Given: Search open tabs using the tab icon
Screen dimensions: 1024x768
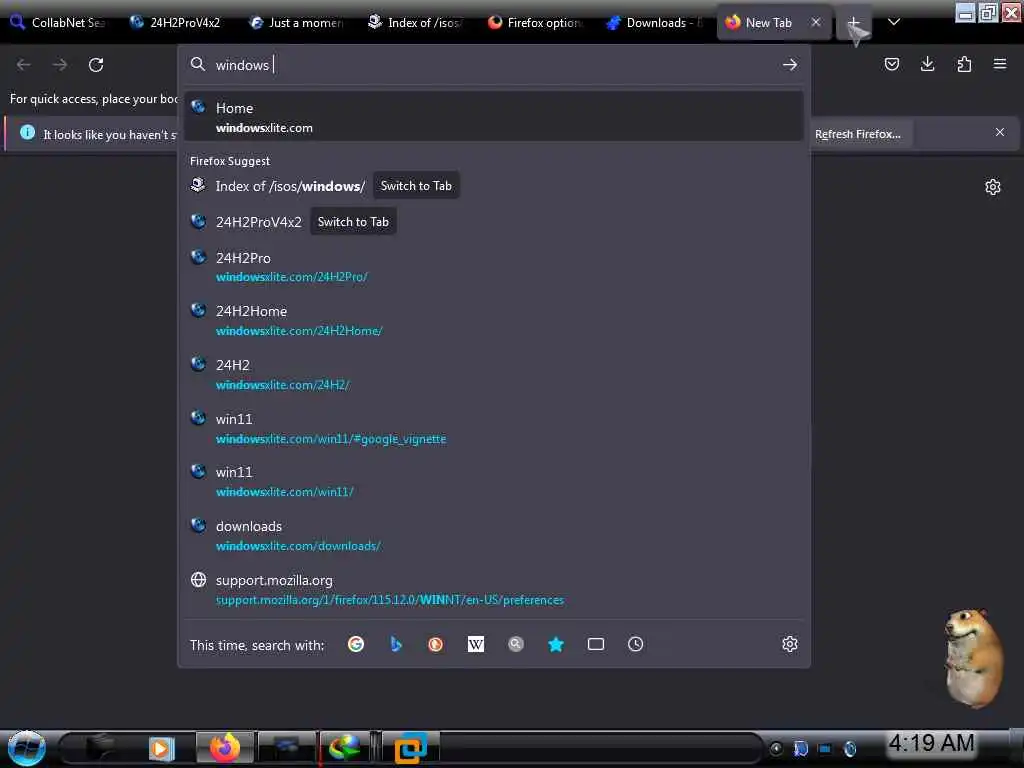Looking at the screenshot, I should pyautogui.click(x=596, y=645).
